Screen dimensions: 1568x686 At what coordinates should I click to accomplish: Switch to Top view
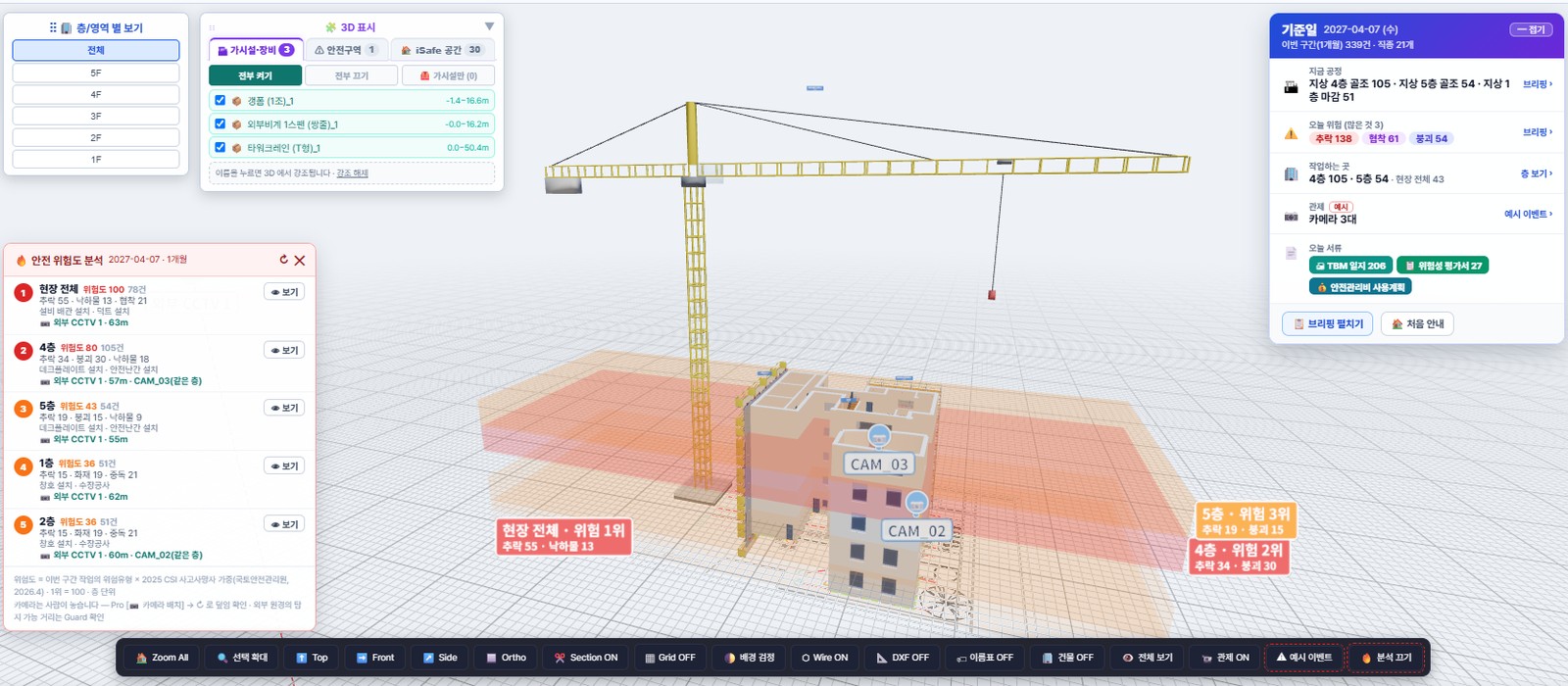coord(312,658)
